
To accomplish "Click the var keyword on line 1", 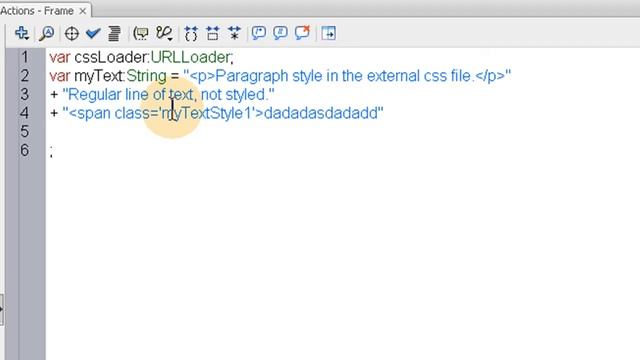I will pos(60,57).
